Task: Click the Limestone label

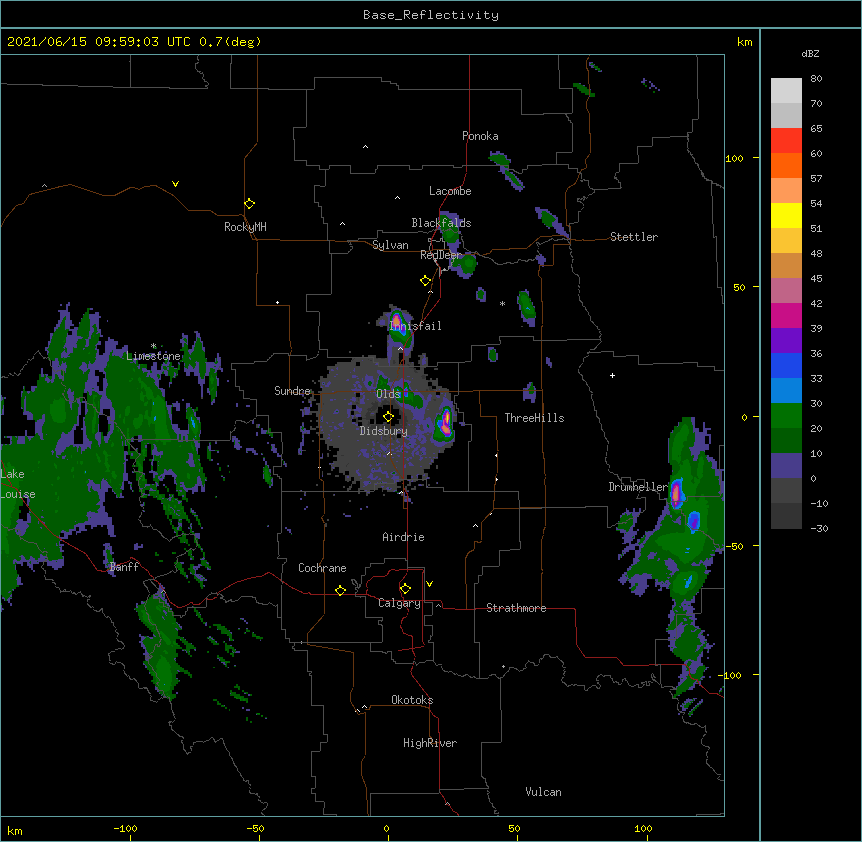Action: (x=153, y=356)
